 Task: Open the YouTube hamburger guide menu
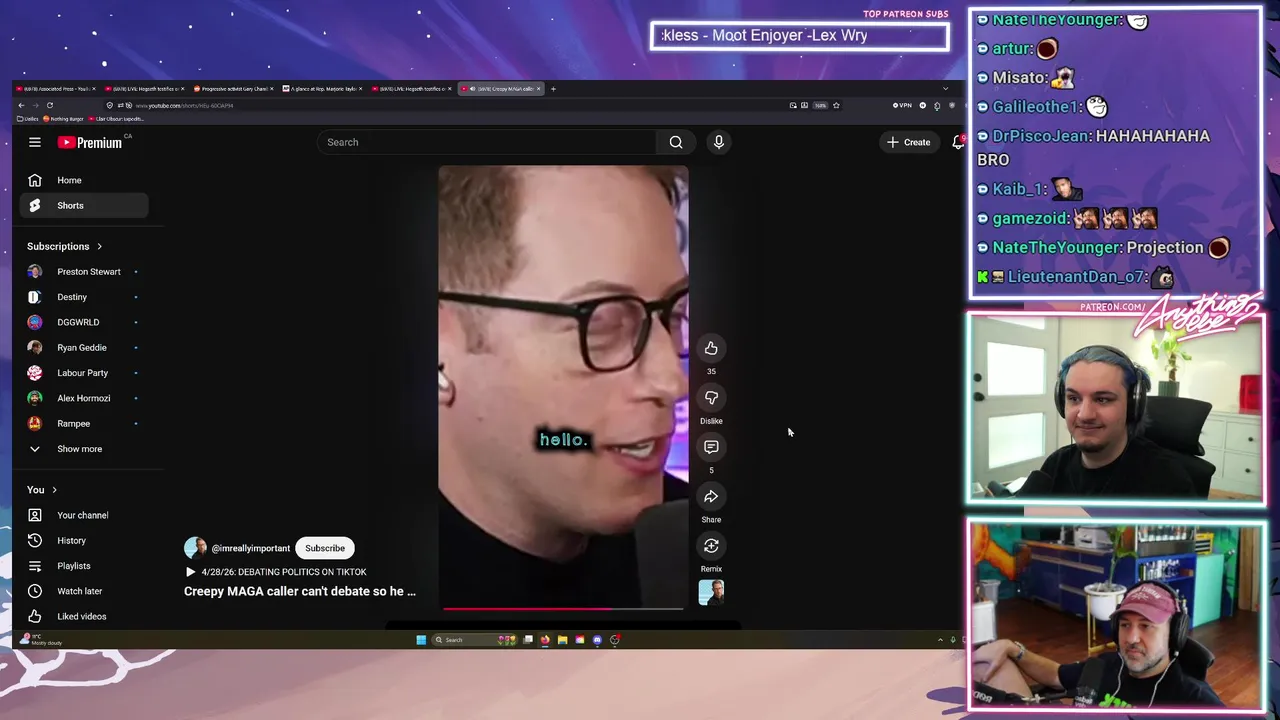tap(34, 142)
